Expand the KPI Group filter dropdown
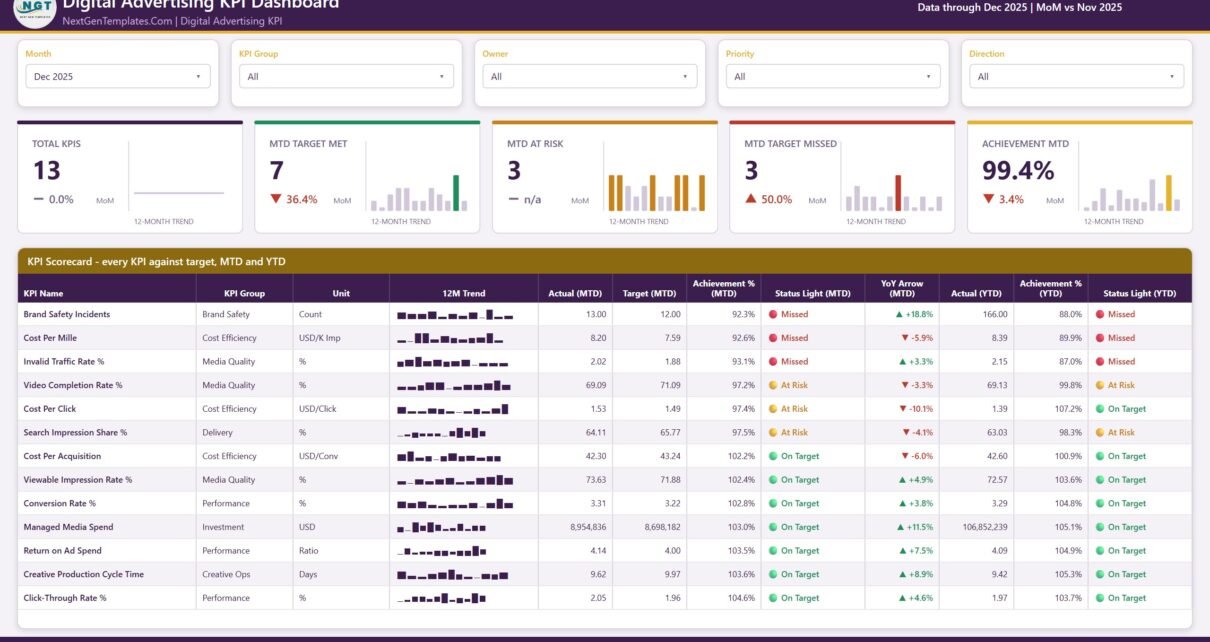 coord(346,76)
